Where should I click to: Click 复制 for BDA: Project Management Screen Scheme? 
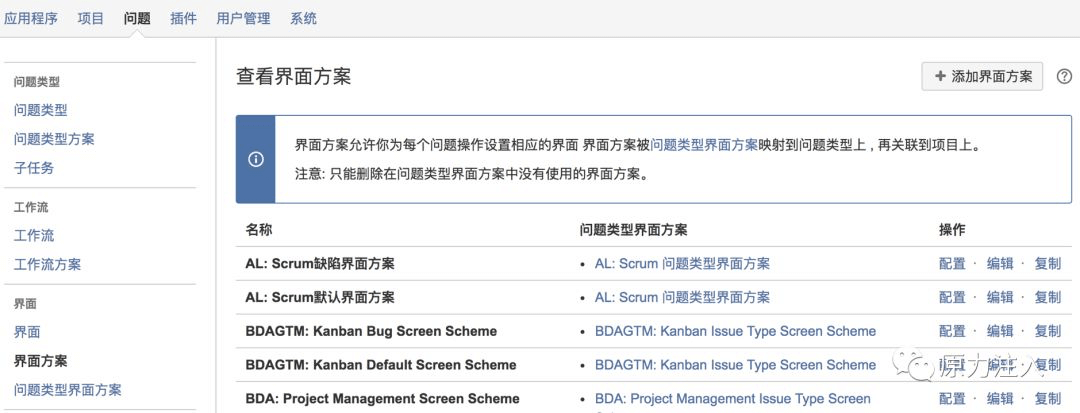pyautogui.click(x=1048, y=399)
